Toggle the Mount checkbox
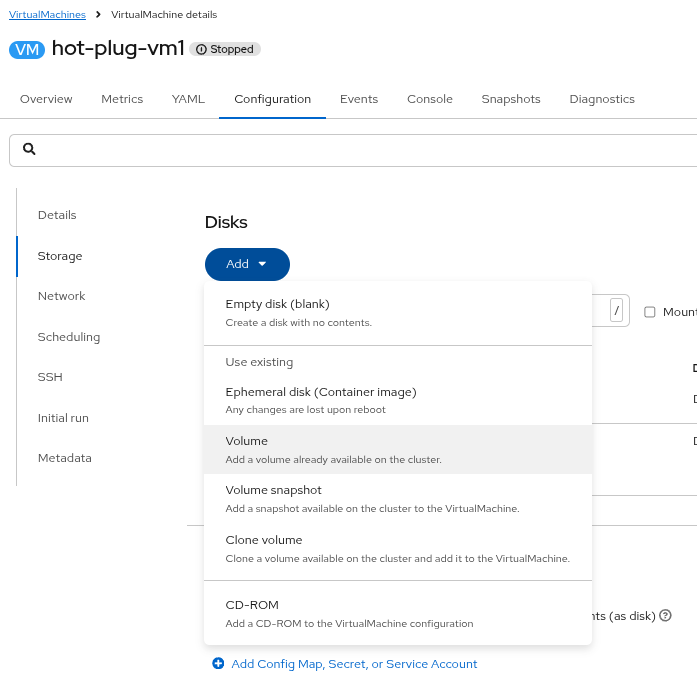The height and width of the screenshot is (698, 697). [x=650, y=312]
